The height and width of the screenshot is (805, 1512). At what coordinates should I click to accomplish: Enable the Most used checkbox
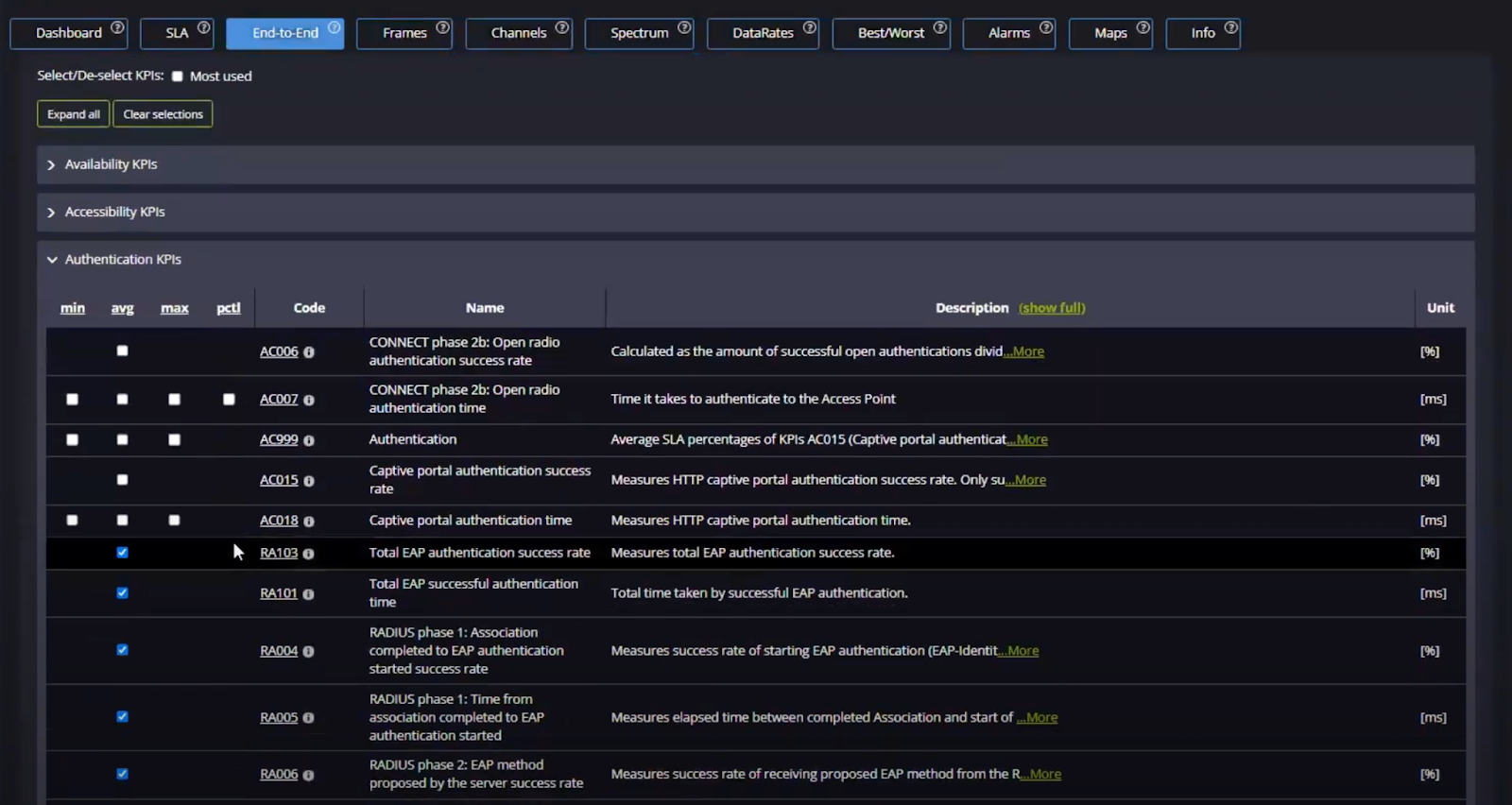(178, 77)
